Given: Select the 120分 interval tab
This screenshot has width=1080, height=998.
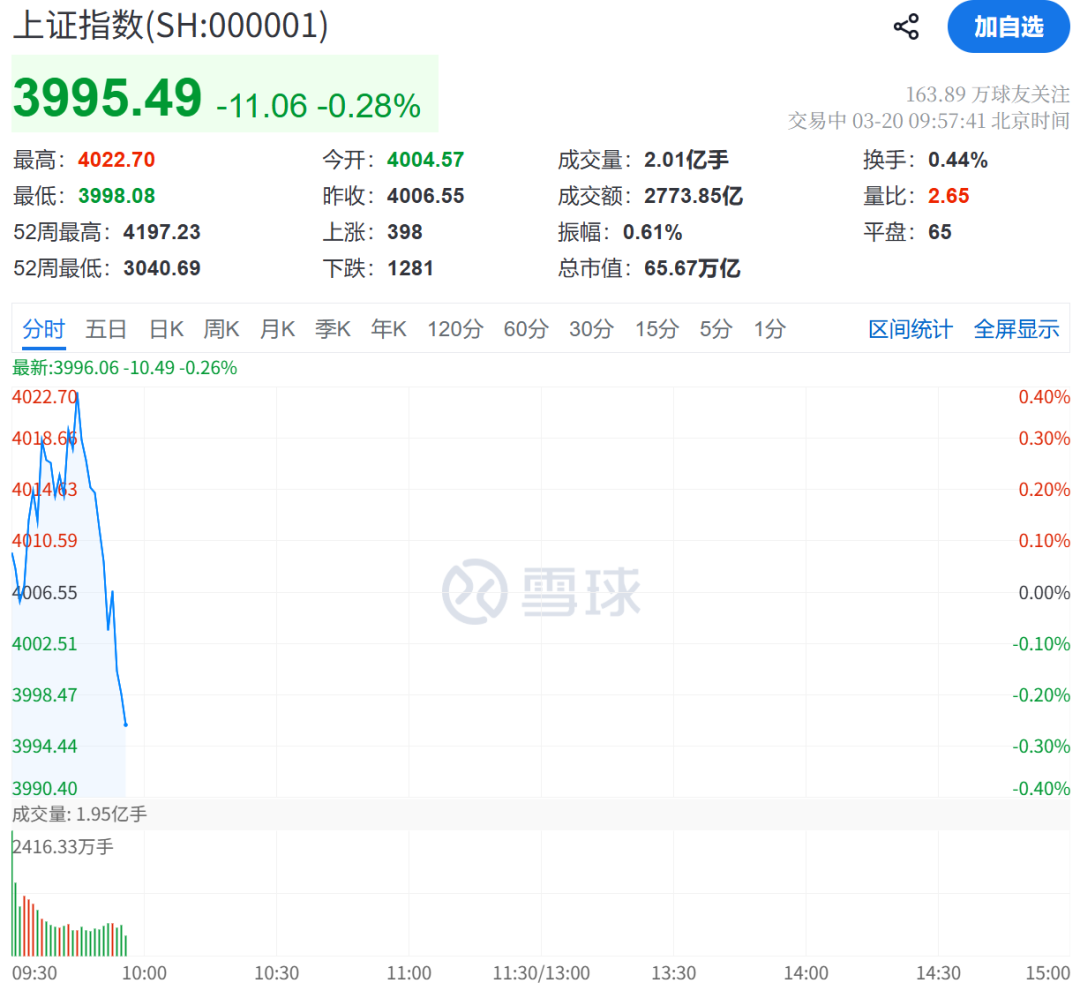Looking at the screenshot, I should coord(455,329).
